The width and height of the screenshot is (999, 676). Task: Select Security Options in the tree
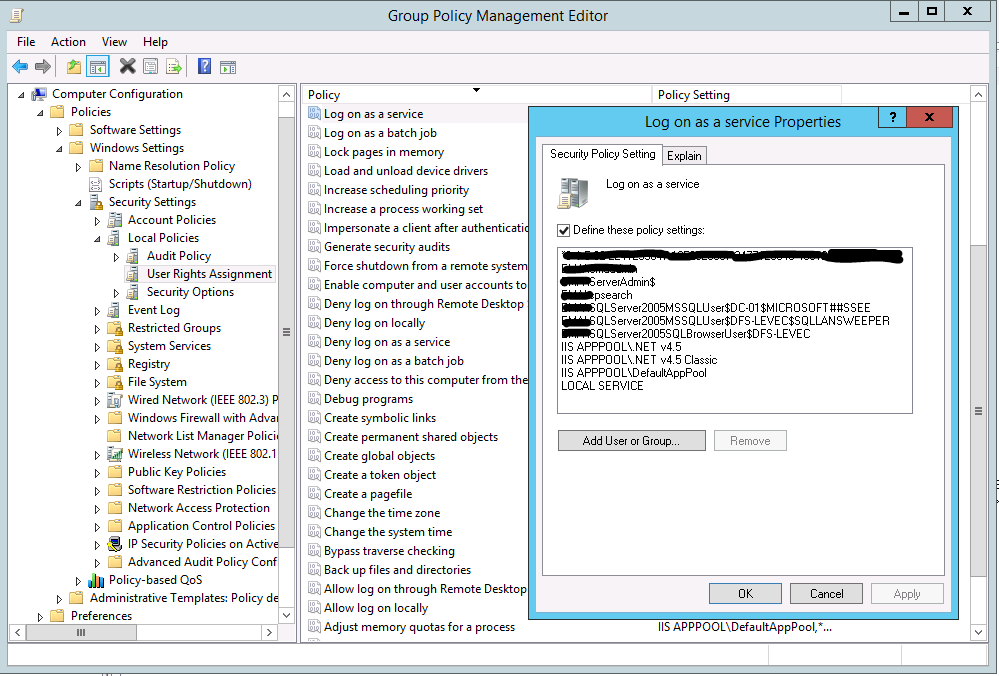click(x=190, y=292)
